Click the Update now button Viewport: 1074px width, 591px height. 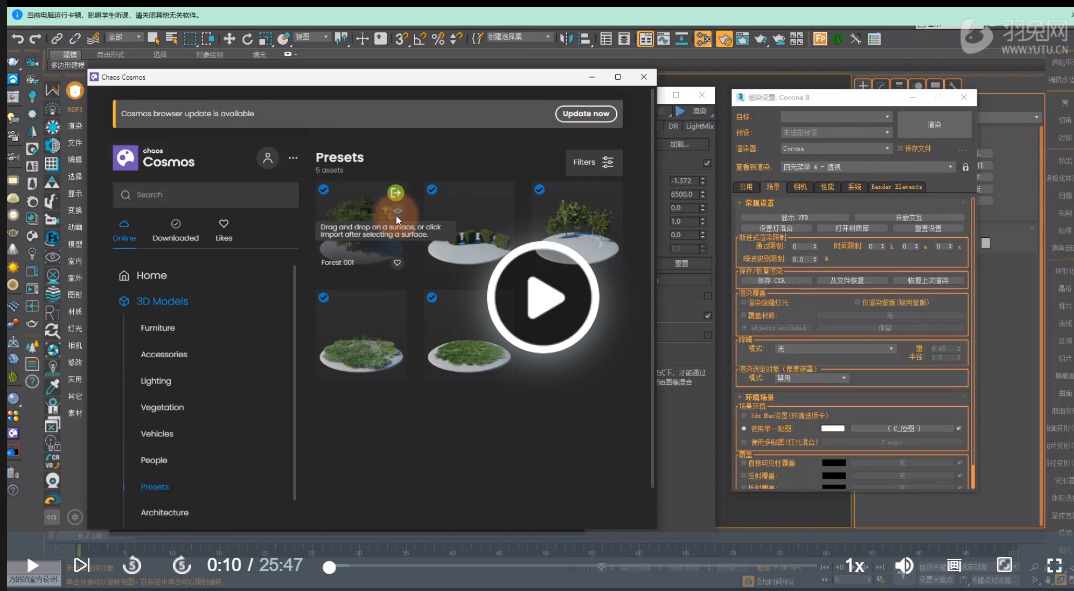[x=586, y=114]
